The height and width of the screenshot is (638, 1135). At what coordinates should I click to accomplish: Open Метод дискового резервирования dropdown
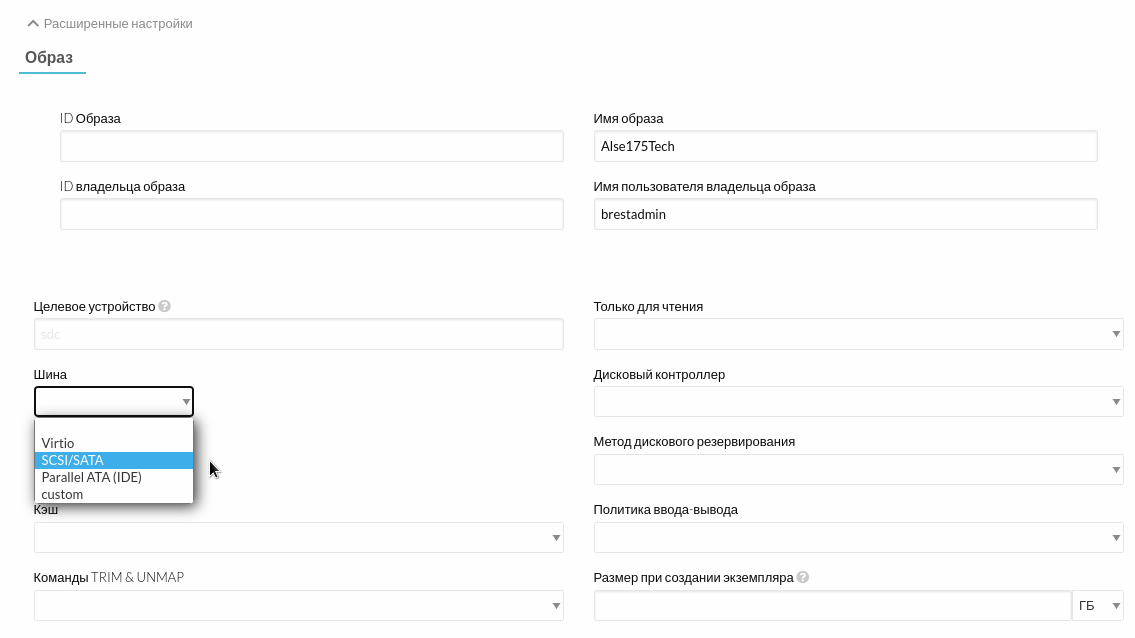point(858,469)
